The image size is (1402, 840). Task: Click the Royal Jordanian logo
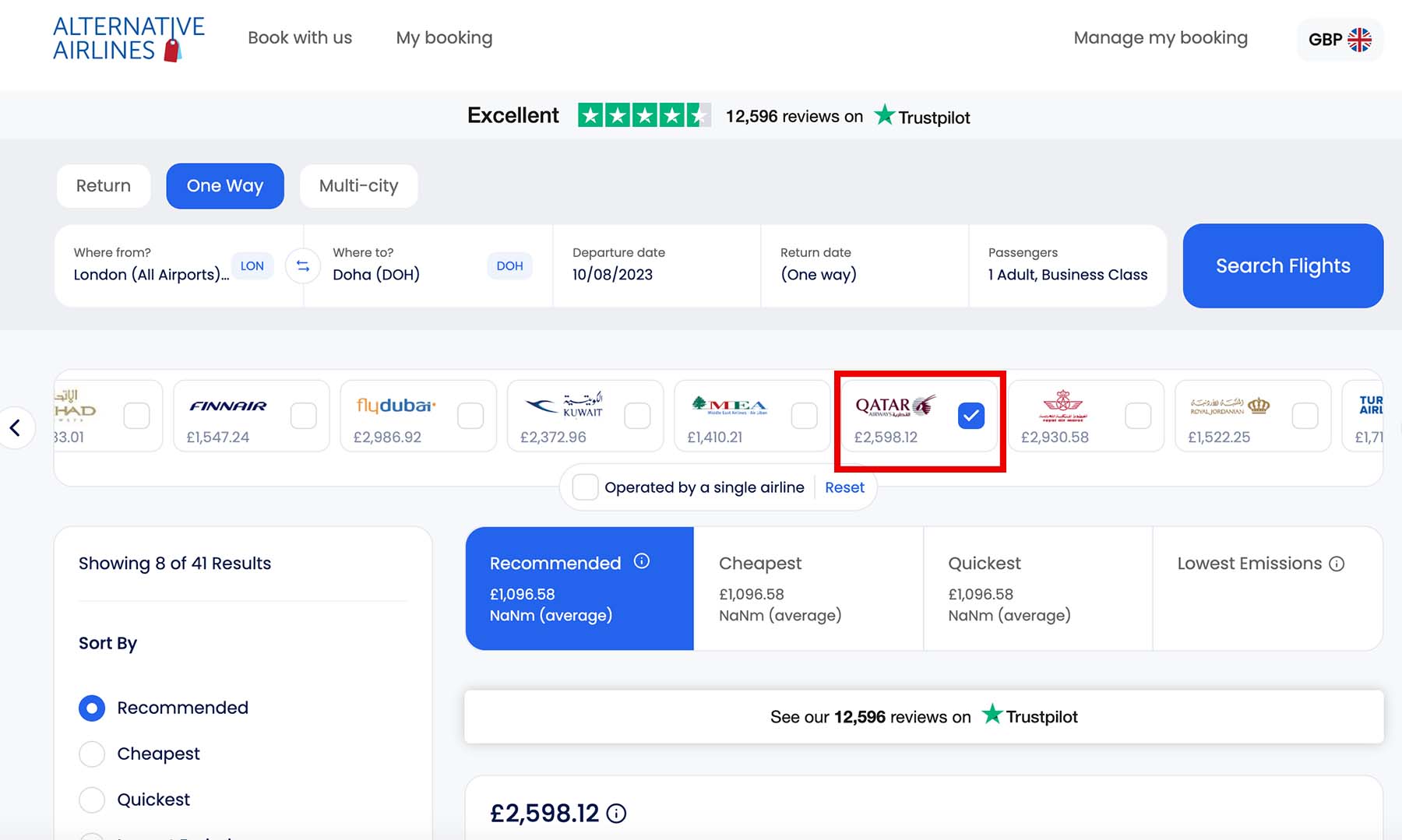tap(1230, 406)
